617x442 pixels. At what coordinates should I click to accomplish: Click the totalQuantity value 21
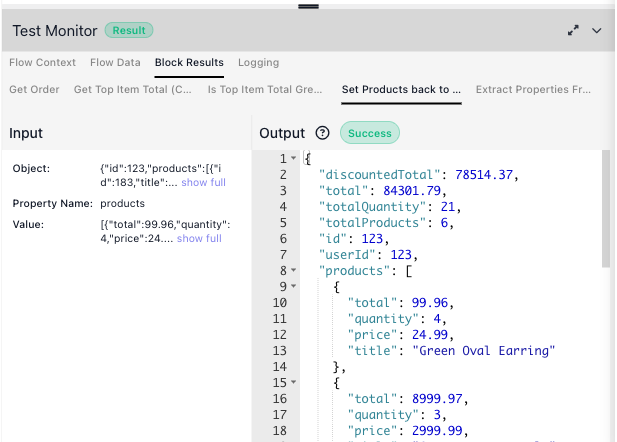[x=448, y=207]
